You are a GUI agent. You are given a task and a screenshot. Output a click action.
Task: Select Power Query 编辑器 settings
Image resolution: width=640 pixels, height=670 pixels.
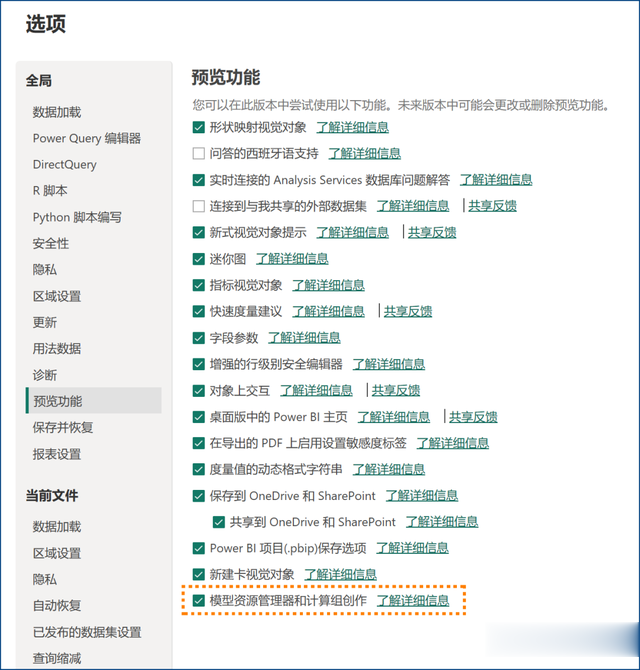coord(87,138)
